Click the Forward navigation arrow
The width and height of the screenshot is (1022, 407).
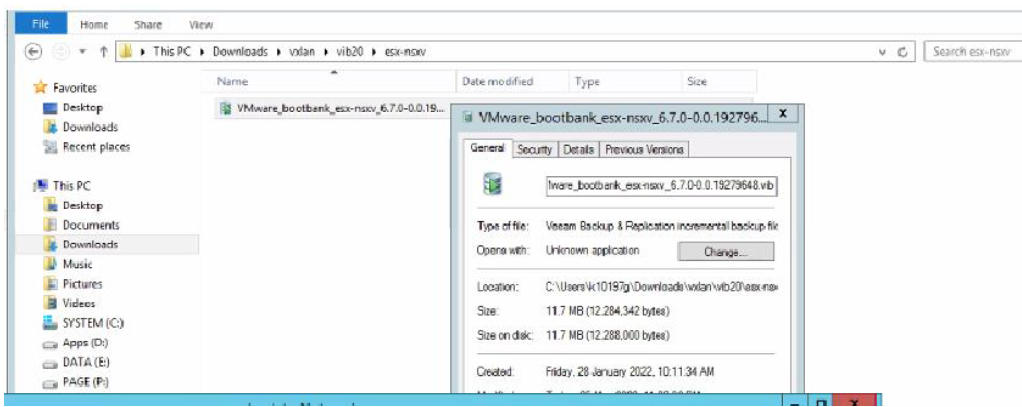59,52
